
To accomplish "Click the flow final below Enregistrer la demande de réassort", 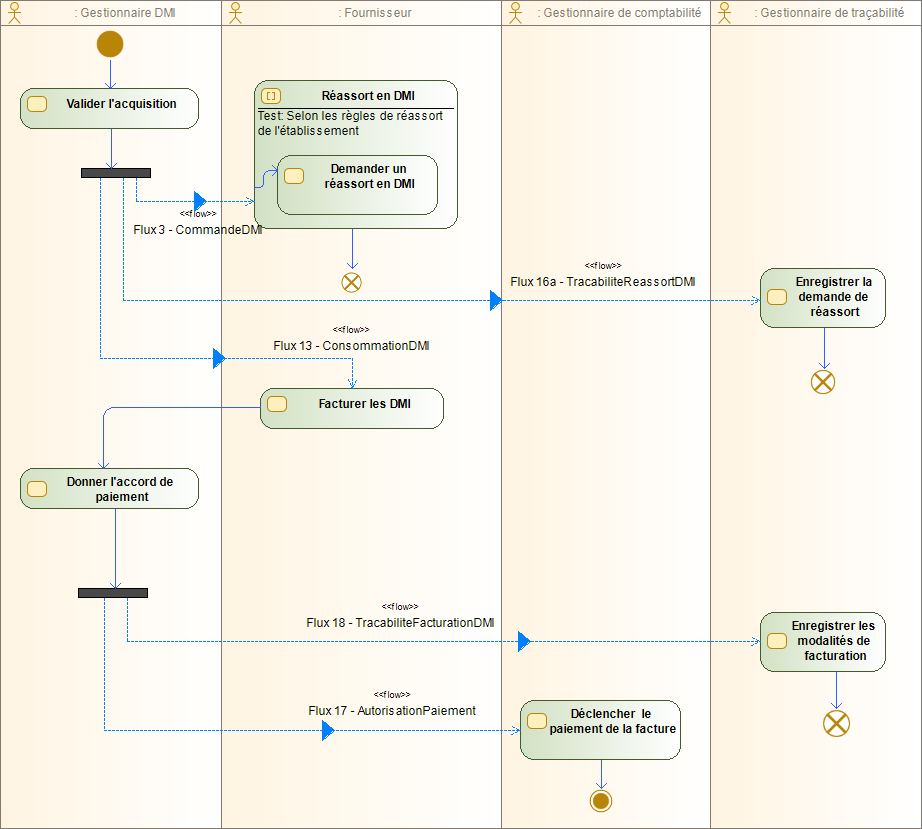I will [x=822, y=381].
